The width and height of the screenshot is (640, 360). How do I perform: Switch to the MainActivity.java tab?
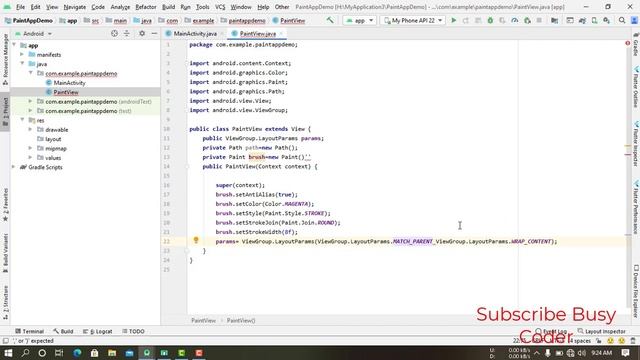(x=195, y=33)
